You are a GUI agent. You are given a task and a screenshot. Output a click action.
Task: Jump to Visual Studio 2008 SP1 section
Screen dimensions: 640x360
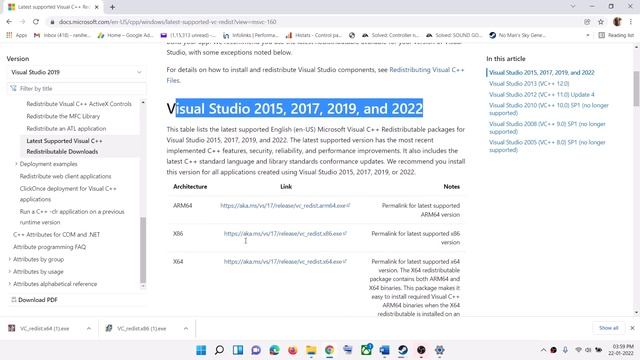[547, 128]
